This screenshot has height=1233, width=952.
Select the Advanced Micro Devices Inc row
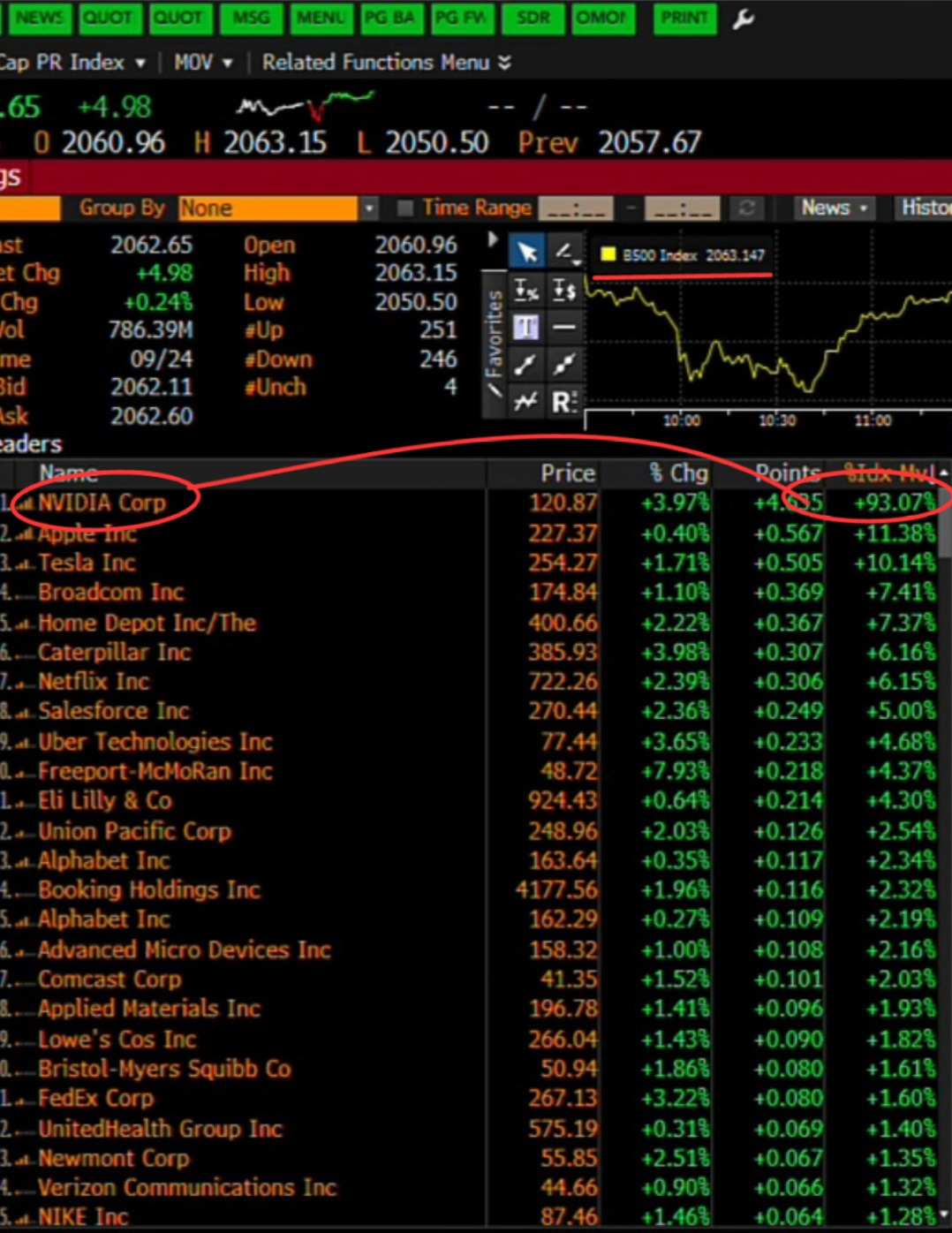click(x=468, y=950)
